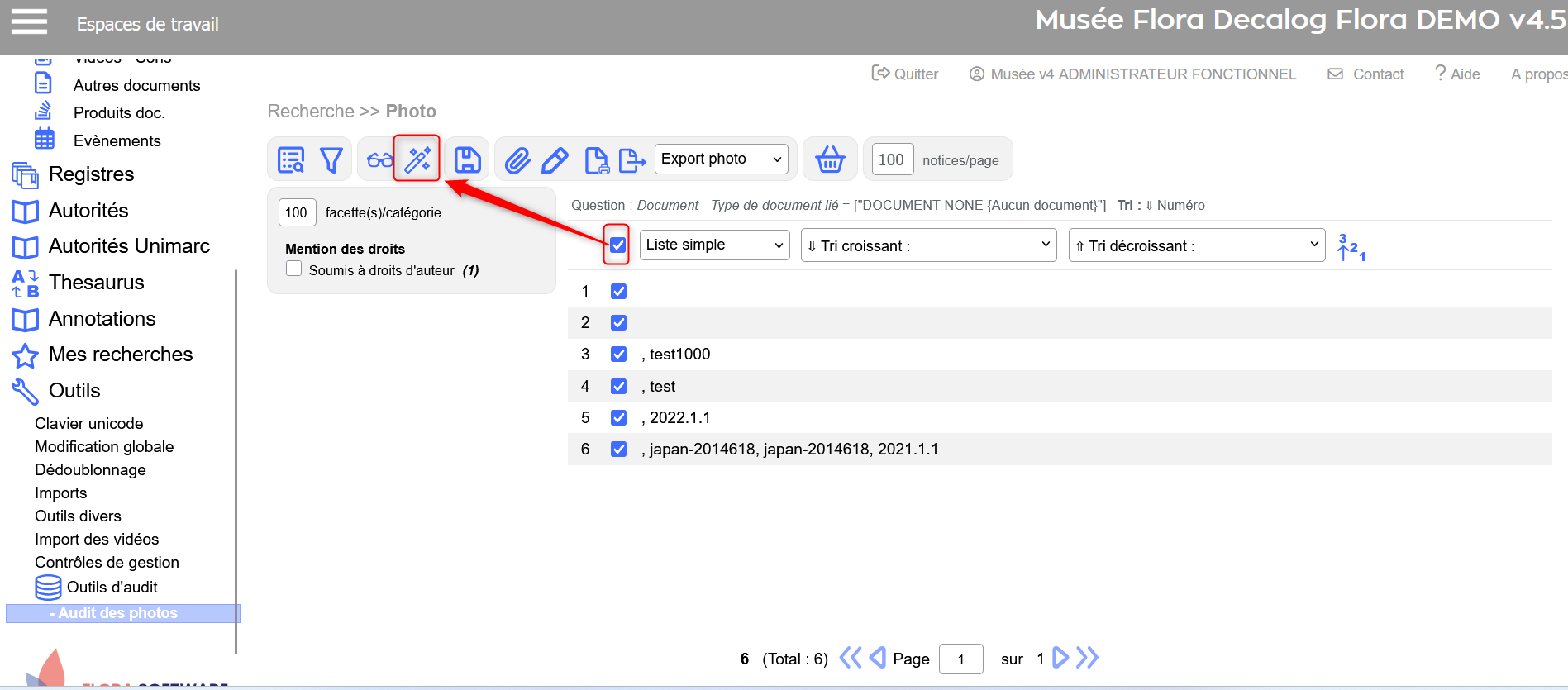Click the Quitter link
The image size is (1568, 690).
[x=906, y=74]
